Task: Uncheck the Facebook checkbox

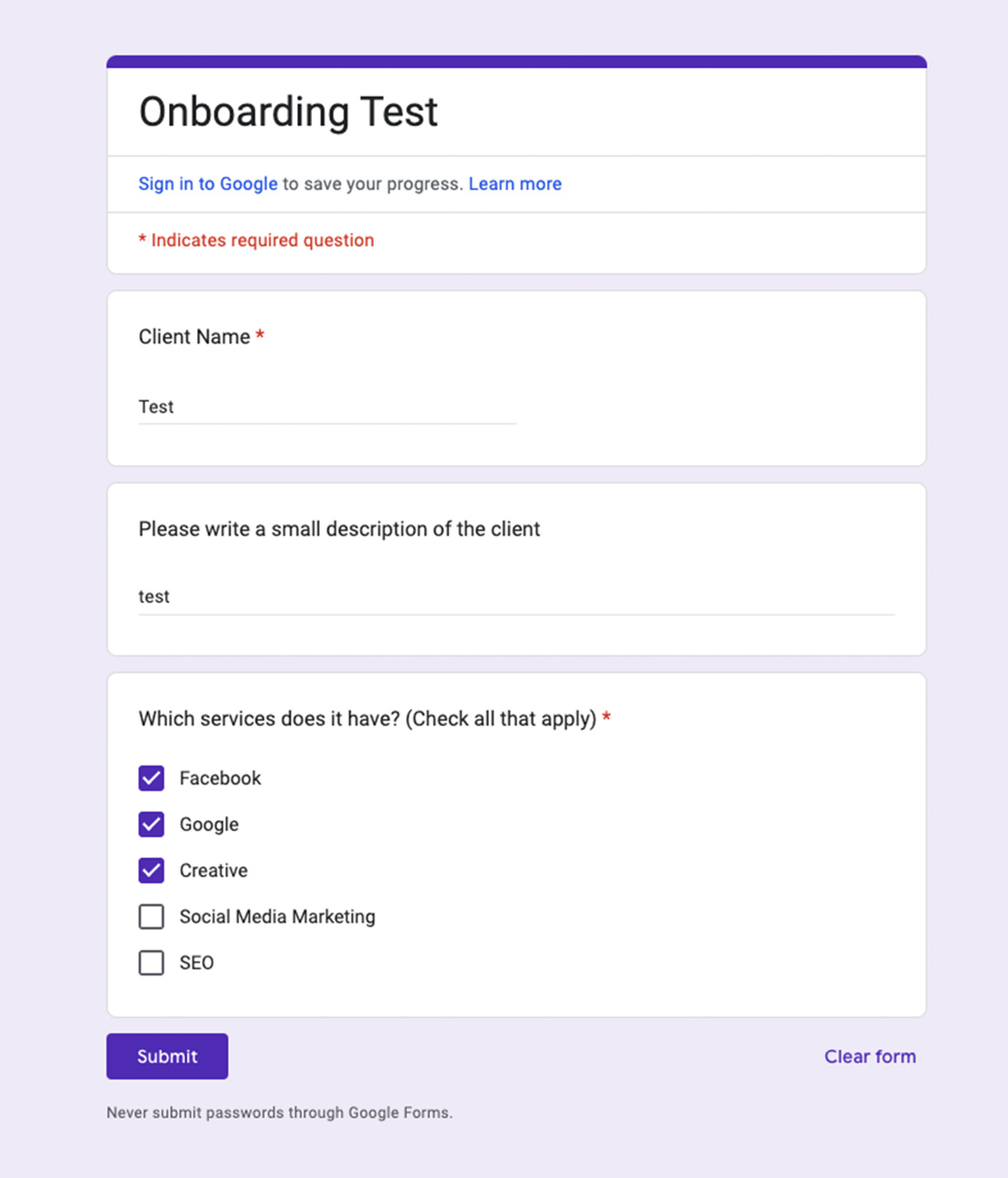Action: tap(152, 778)
